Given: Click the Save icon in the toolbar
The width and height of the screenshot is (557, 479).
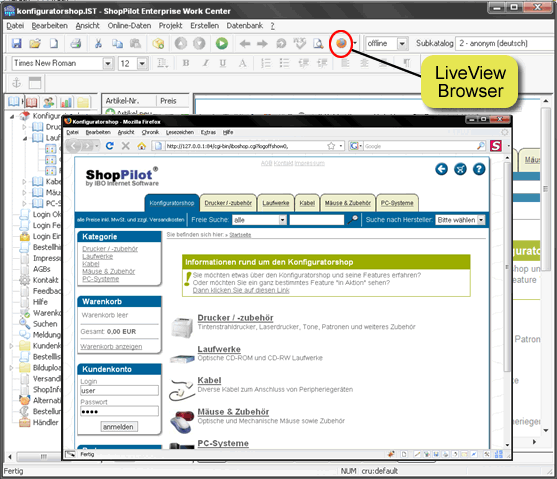Looking at the screenshot, I should (x=16, y=43).
